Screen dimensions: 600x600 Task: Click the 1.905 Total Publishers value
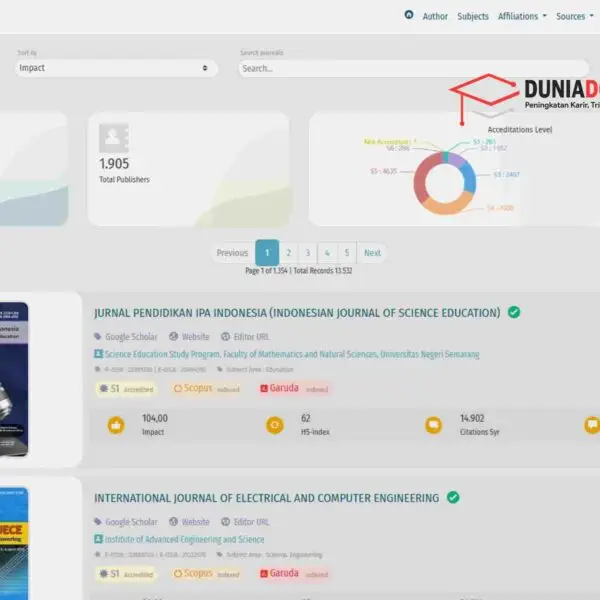[114, 164]
